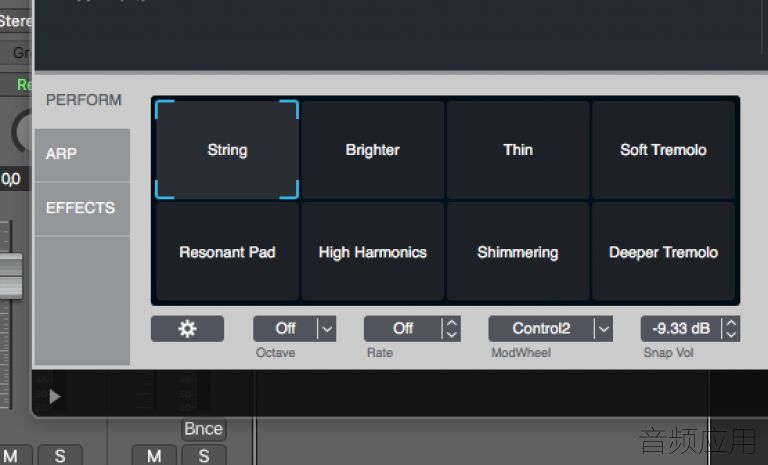
Task: Toggle left channel Solo button
Action: pyautogui.click(x=60, y=455)
